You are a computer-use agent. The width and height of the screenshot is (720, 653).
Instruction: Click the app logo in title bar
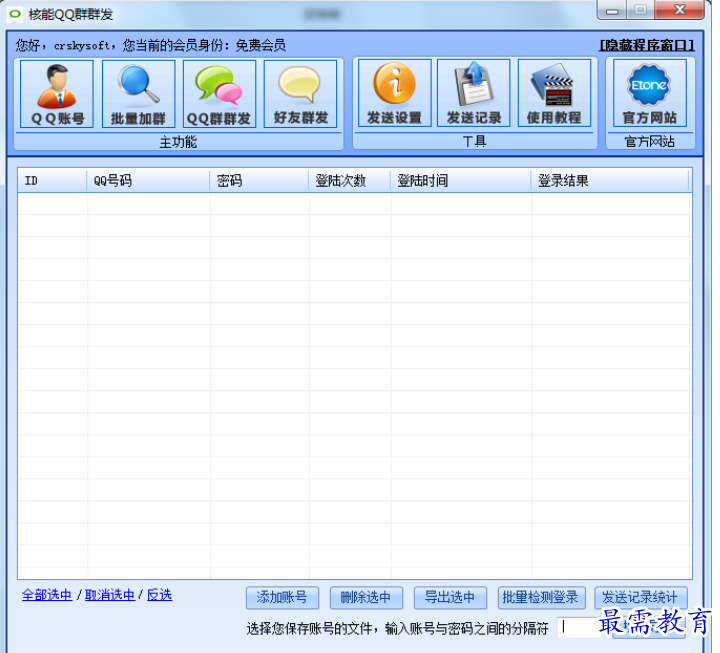click(x=15, y=14)
